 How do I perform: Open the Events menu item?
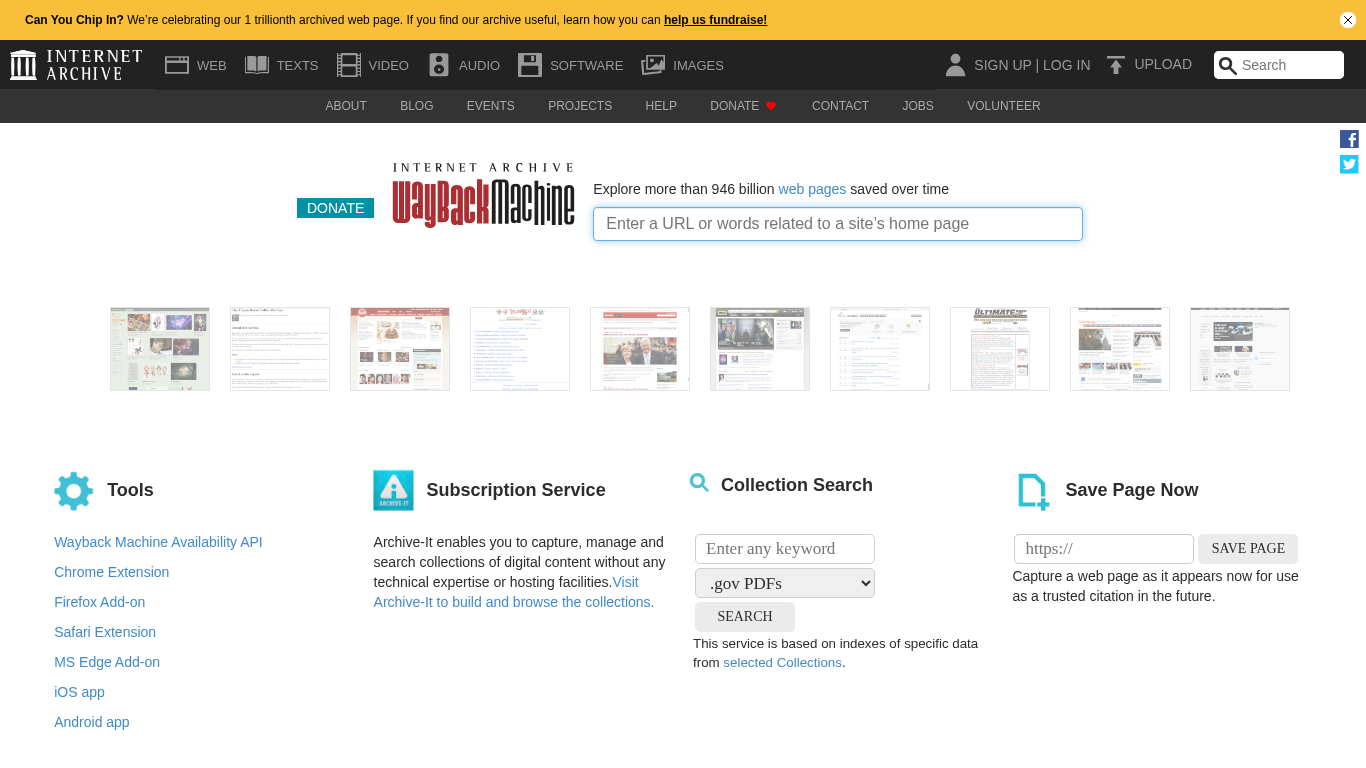[x=491, y=106]
